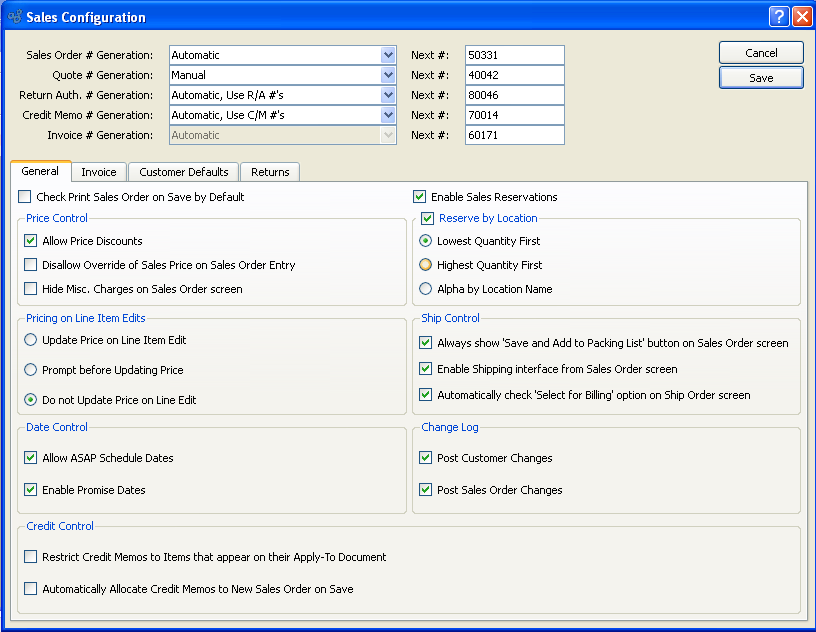This screenshot has width=816, height=632.
Task: Select Alpha by Location Name option
Action: click(x=426, y=289)
